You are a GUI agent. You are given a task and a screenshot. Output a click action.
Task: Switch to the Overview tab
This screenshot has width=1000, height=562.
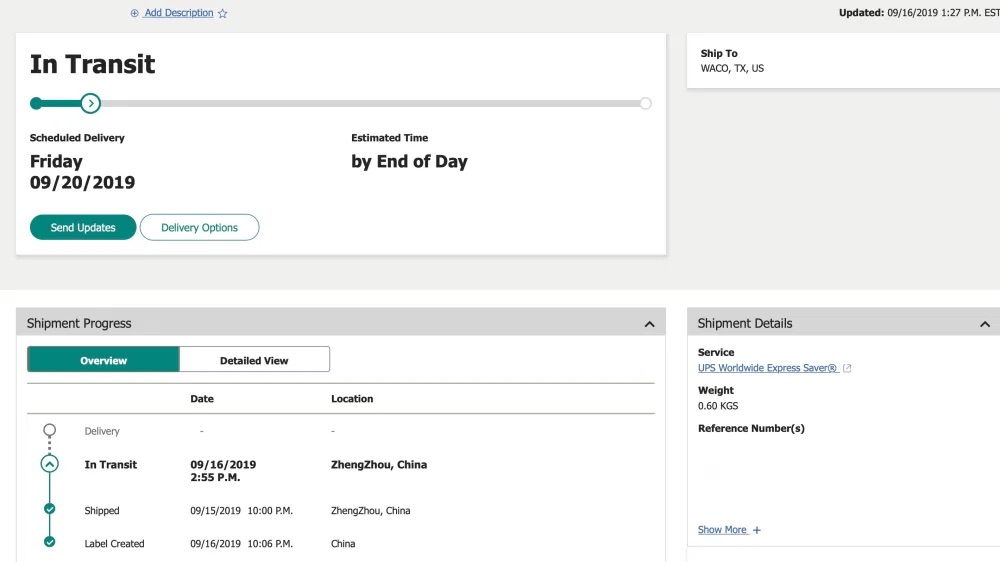tap(104, 360)
